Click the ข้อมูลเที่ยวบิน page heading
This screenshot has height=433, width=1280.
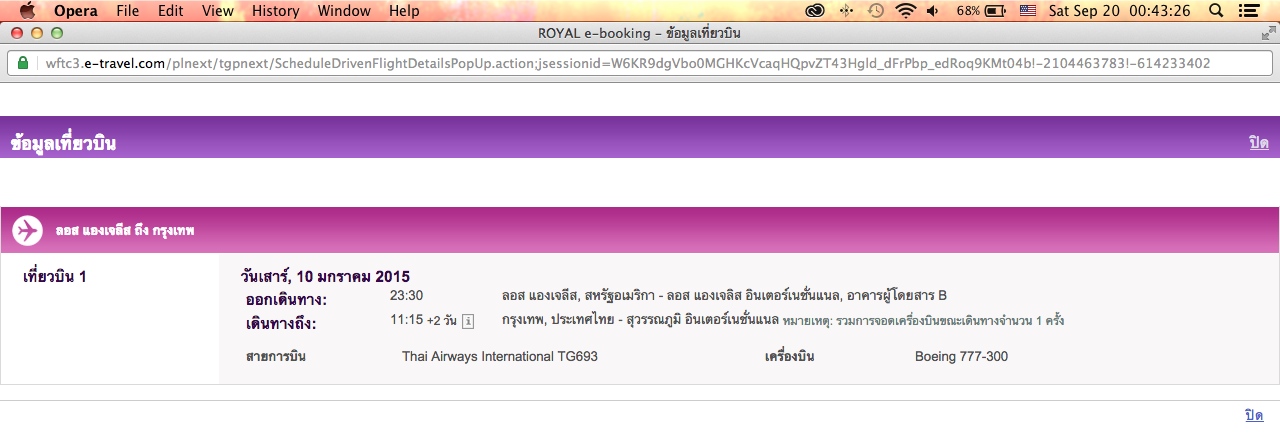[x=63, y=143]
